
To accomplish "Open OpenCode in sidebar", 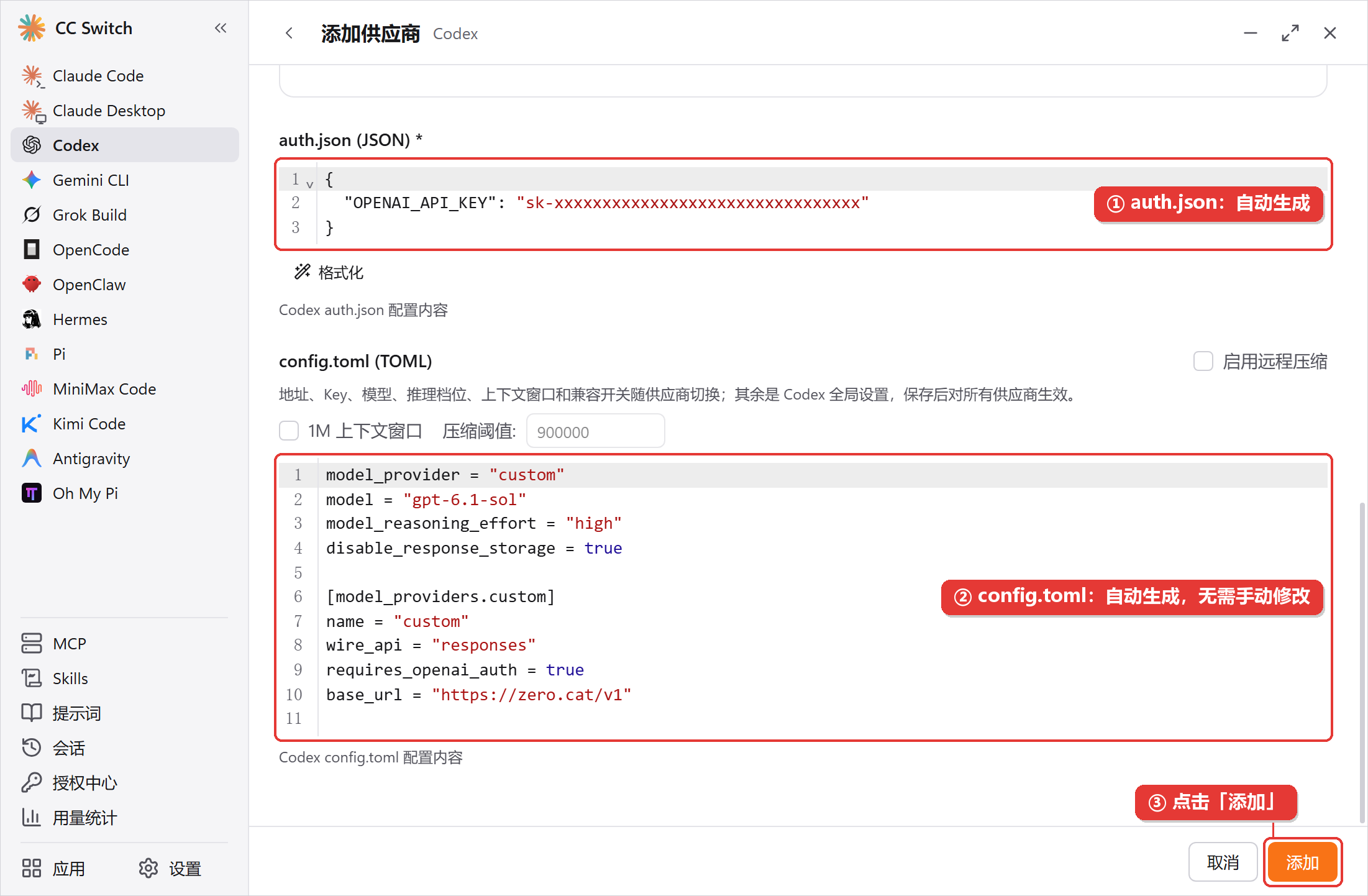I will click(124, 250).
